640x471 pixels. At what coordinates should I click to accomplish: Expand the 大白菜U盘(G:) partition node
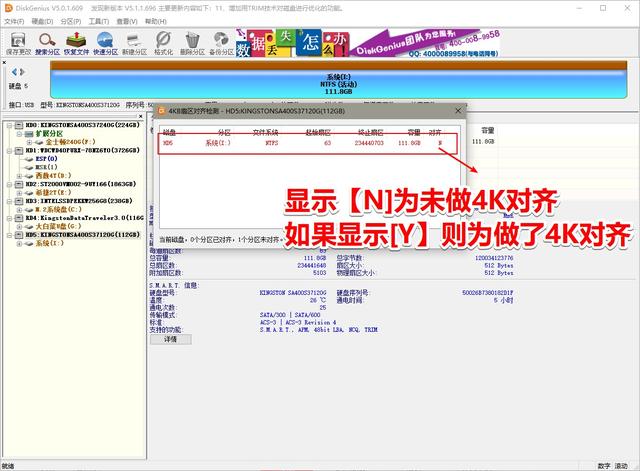coord(19,227)
